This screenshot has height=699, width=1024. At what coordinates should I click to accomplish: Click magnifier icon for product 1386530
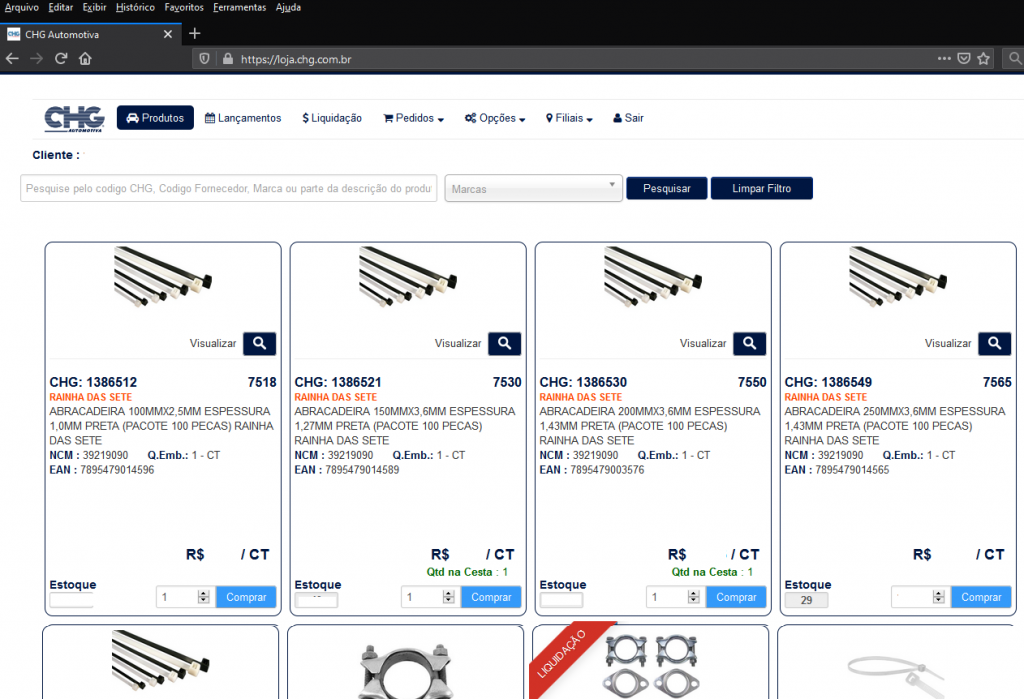749,343
